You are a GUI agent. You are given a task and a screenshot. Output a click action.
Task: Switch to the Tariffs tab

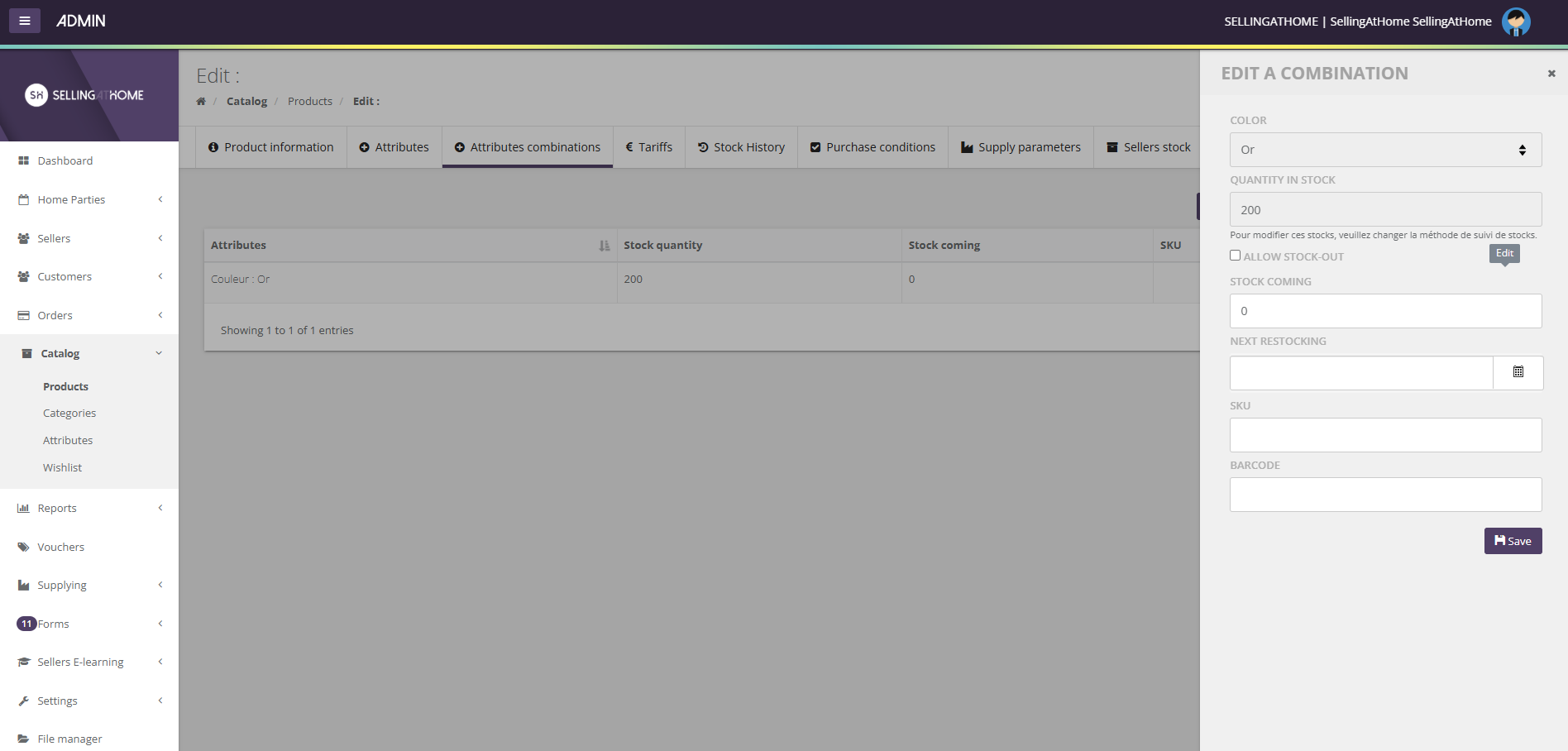coord(648,147)
